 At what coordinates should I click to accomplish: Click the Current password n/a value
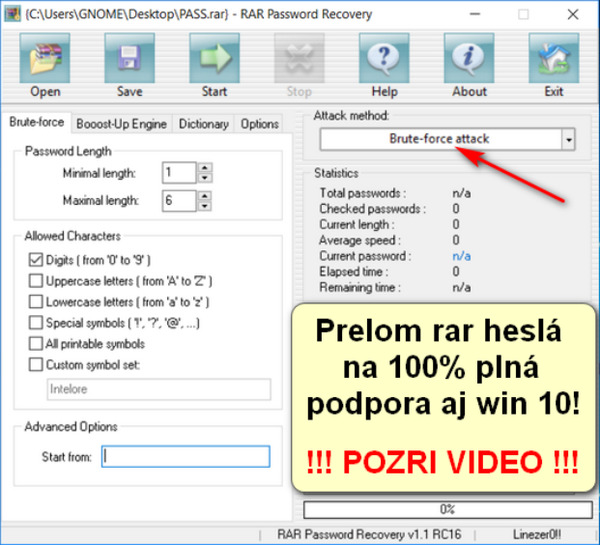click(x=461, y=256)
